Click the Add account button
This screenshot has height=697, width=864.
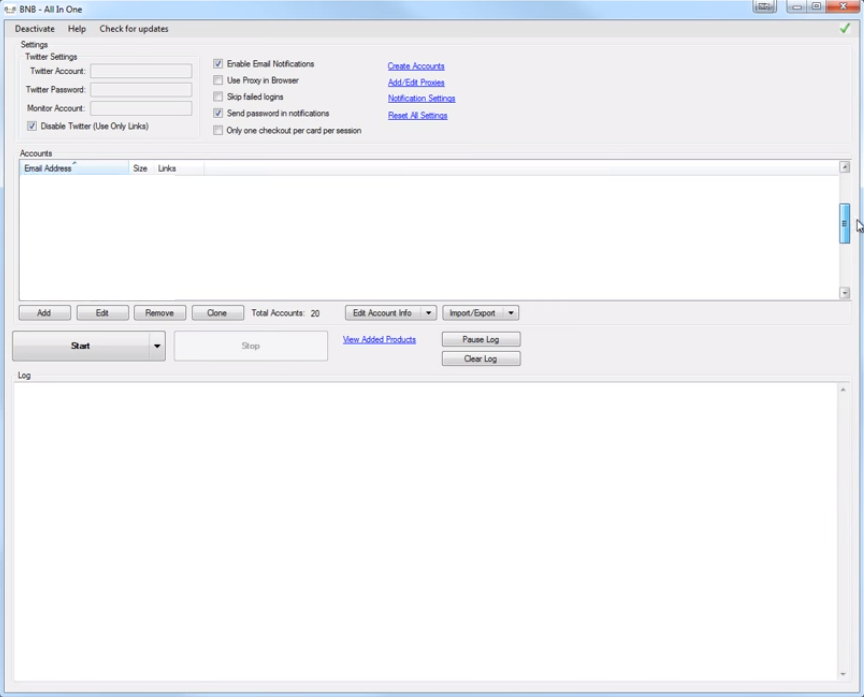pyautogui.click(x=44, y=313)
